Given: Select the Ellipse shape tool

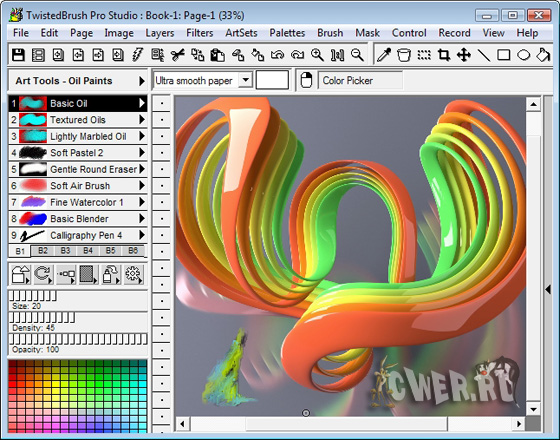Looking at the screenshot, I should pos(524,55).
